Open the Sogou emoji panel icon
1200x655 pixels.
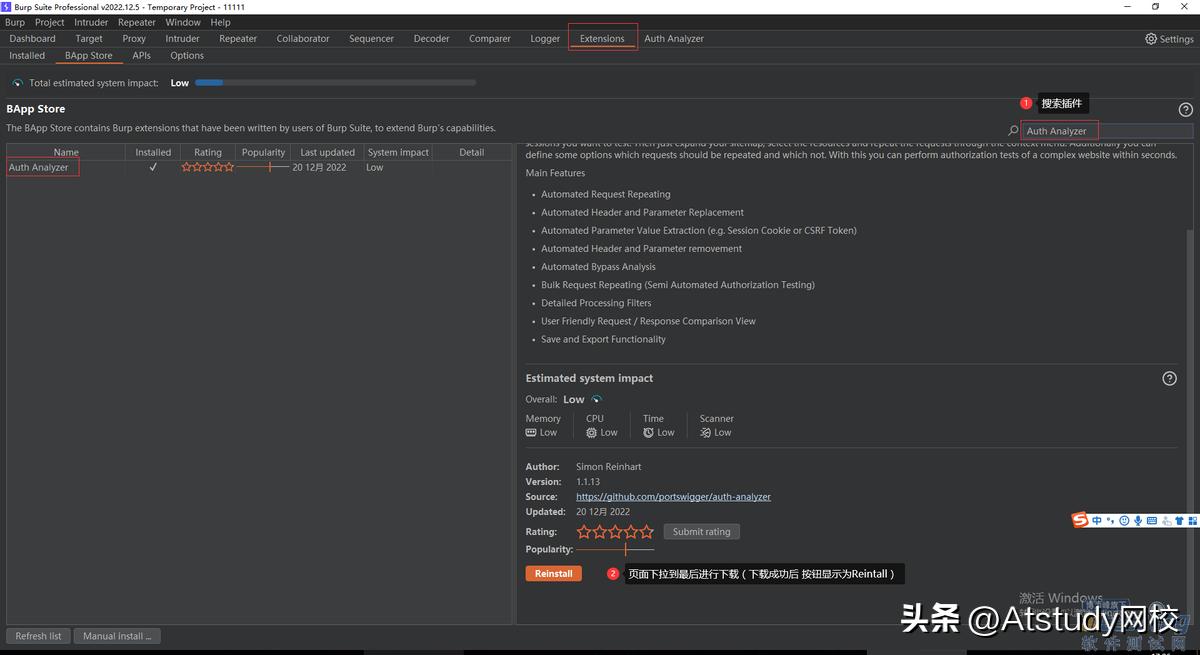(1123, 520)
